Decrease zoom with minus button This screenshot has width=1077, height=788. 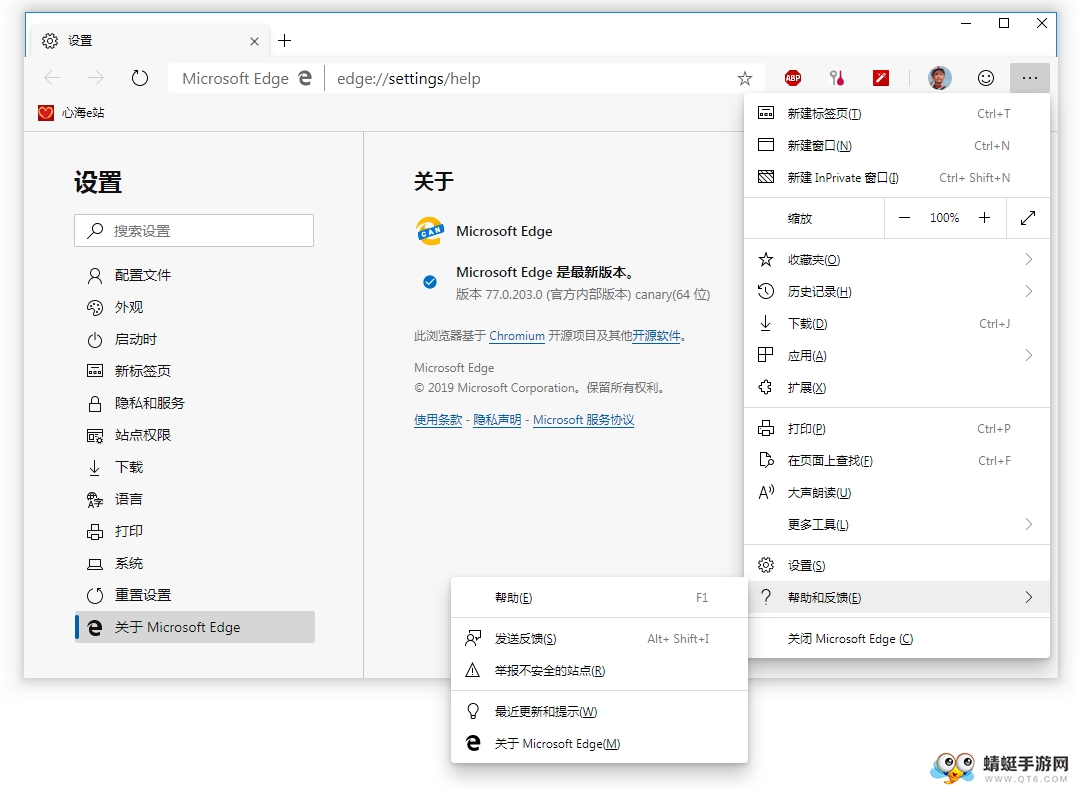pos(904,218)
